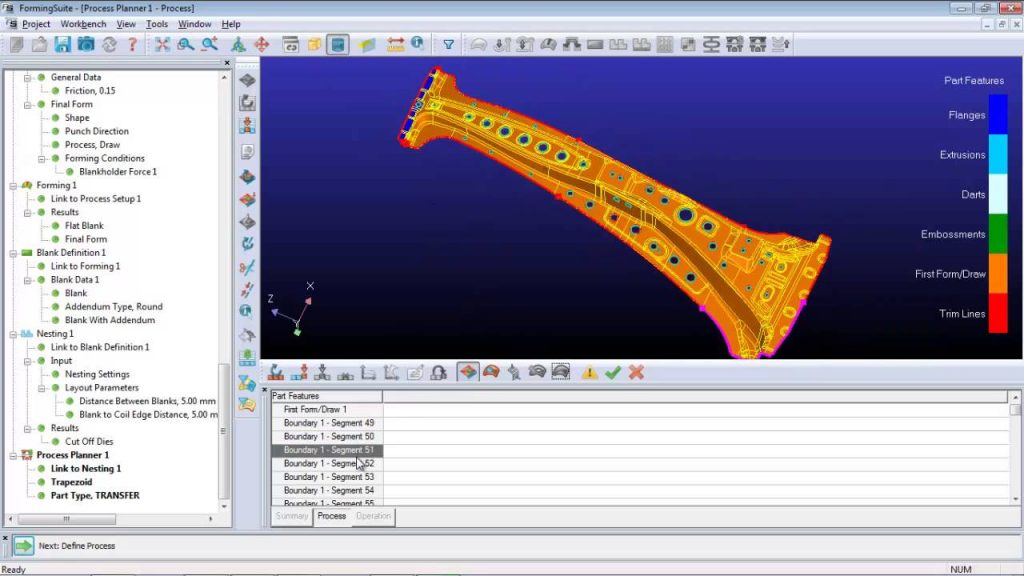Click the camera snapshot toolbar icon
This screenshot has width=1024, height=576.
tap(86, 44)
